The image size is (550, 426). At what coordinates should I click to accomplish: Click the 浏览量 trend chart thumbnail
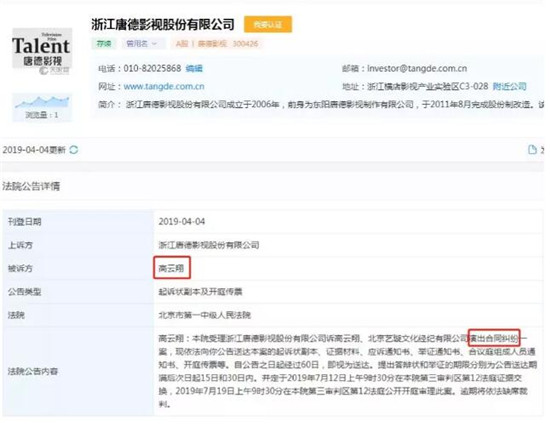click(x=42, y=102)
